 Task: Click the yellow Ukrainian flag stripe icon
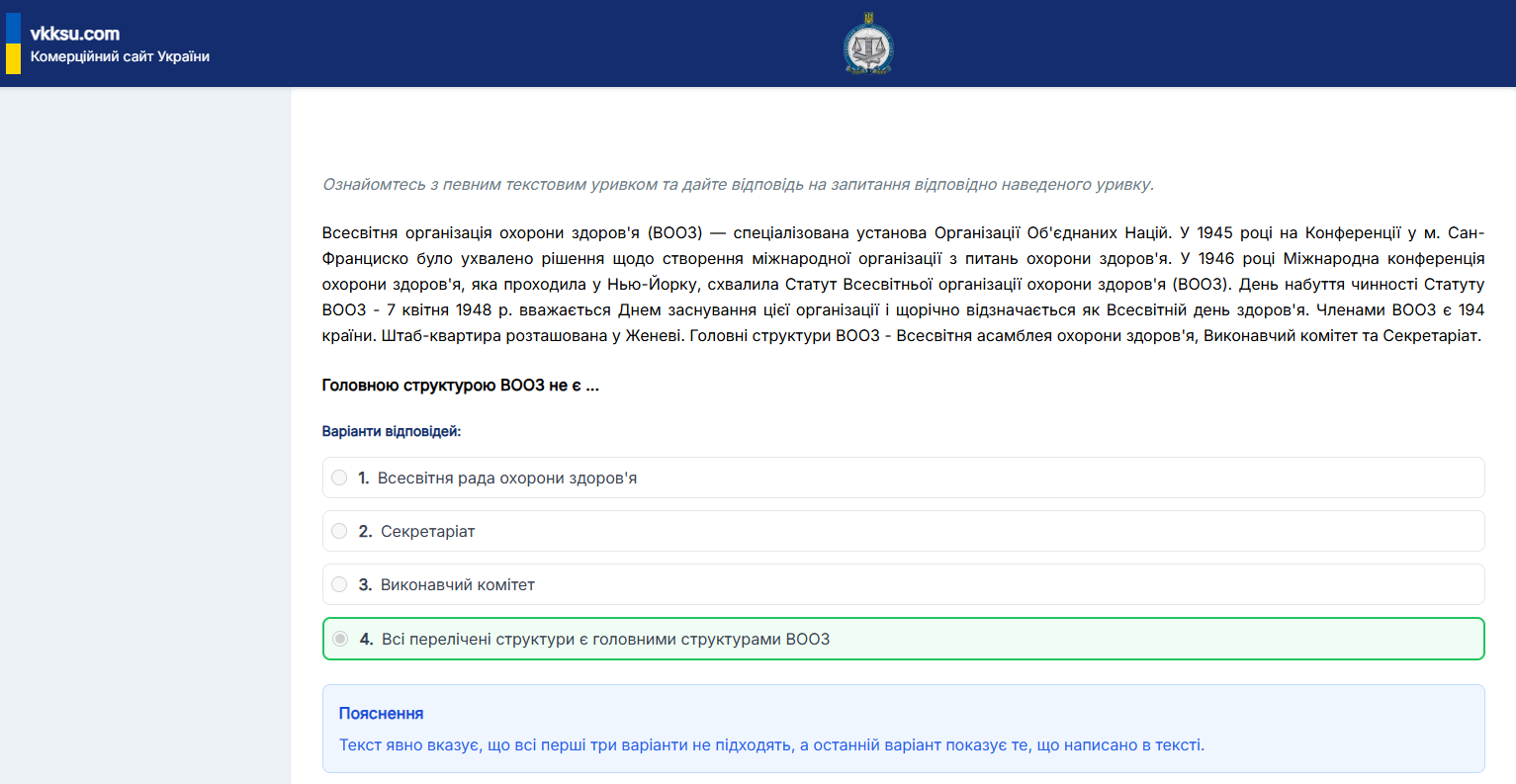point(14,57)
